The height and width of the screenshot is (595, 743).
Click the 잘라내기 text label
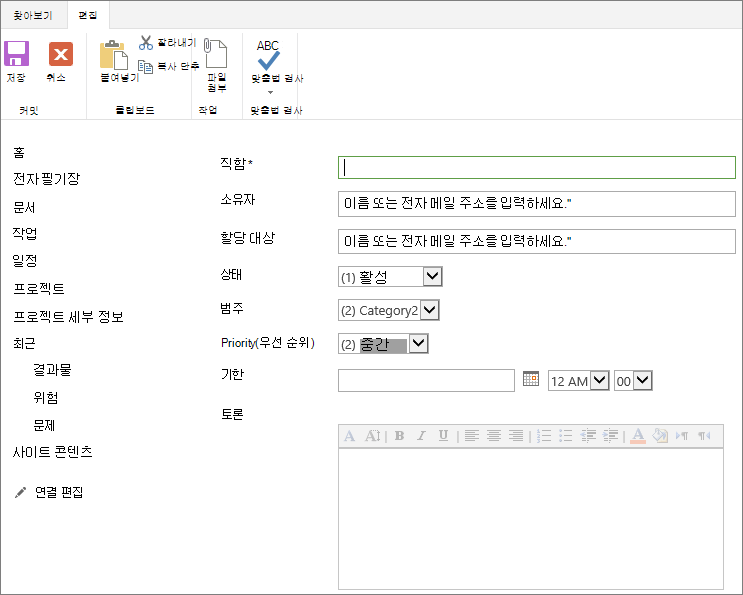coord(177,43)
